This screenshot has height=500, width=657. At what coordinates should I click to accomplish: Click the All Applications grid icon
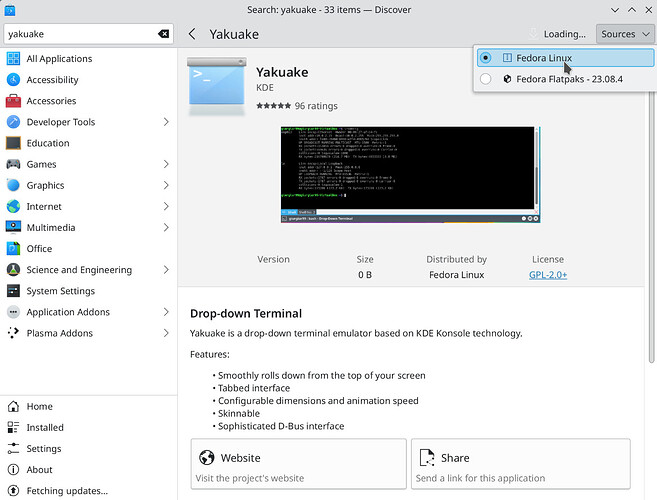point(13,58)
